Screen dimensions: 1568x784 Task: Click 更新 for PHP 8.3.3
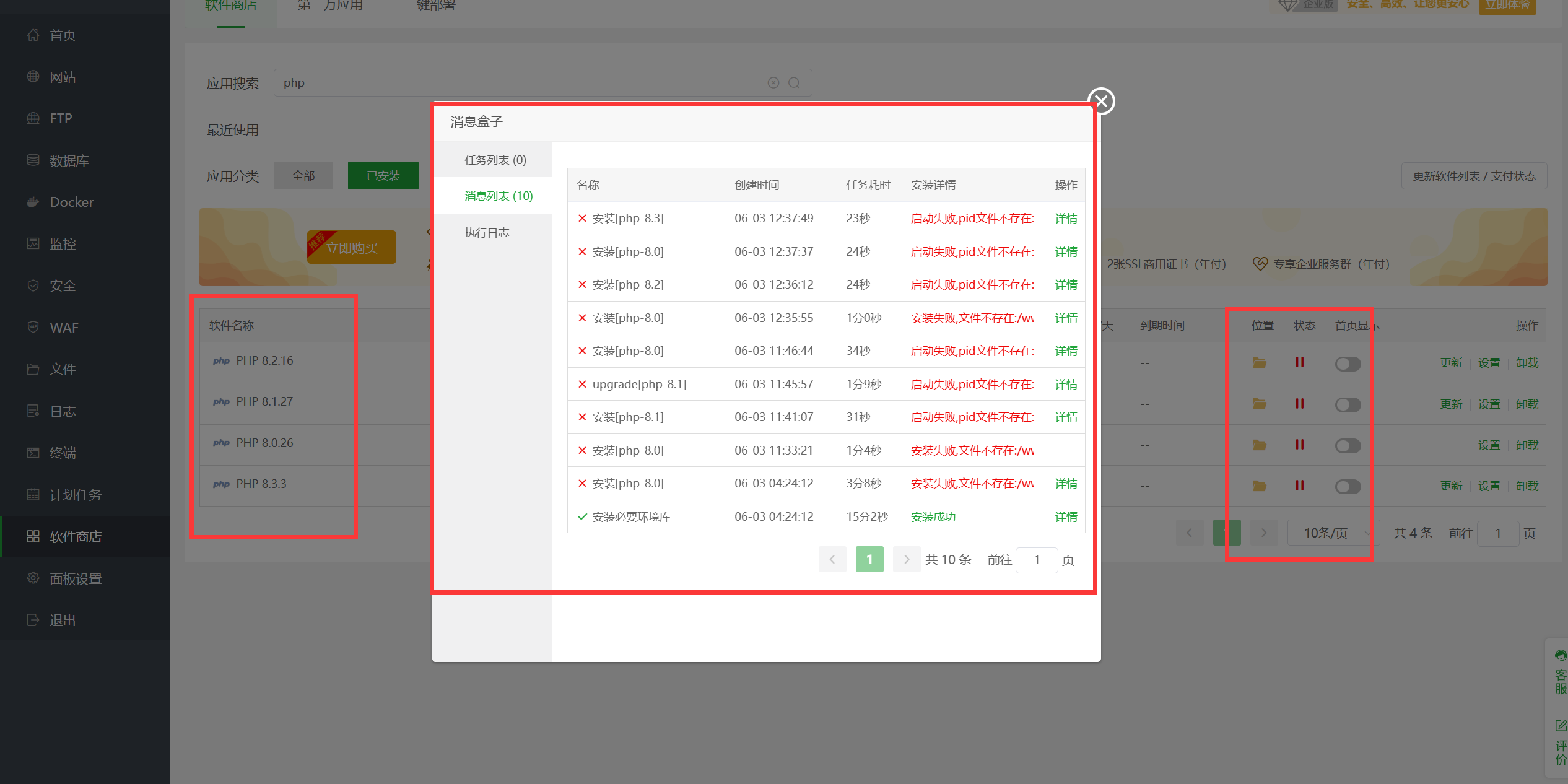coord(1451,486)
